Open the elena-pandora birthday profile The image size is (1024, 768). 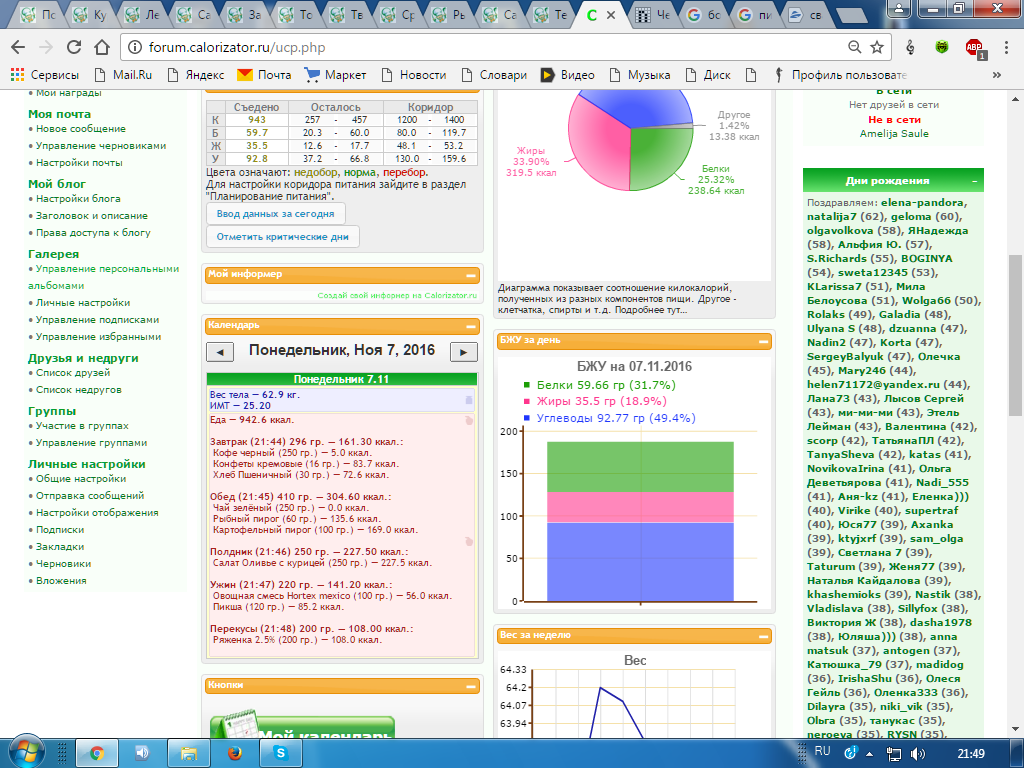point(922,202)
